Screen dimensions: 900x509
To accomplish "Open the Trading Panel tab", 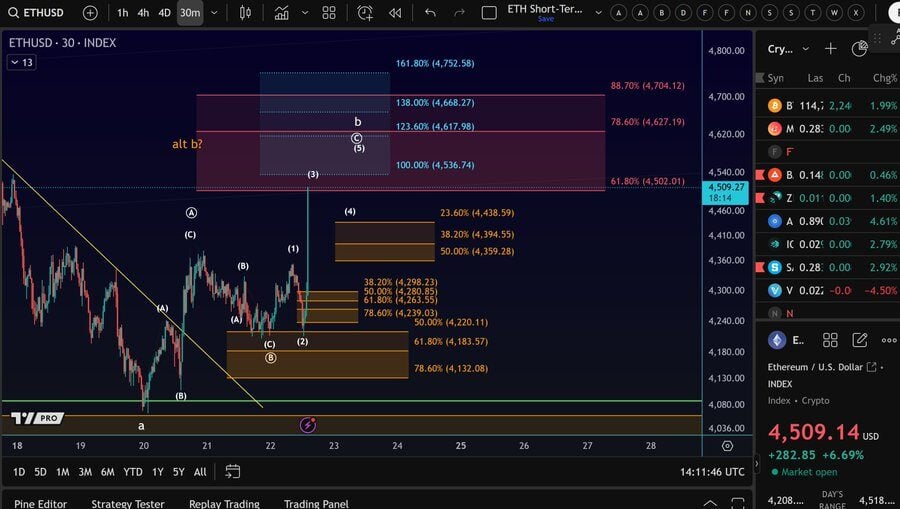I will click(316, 503).
